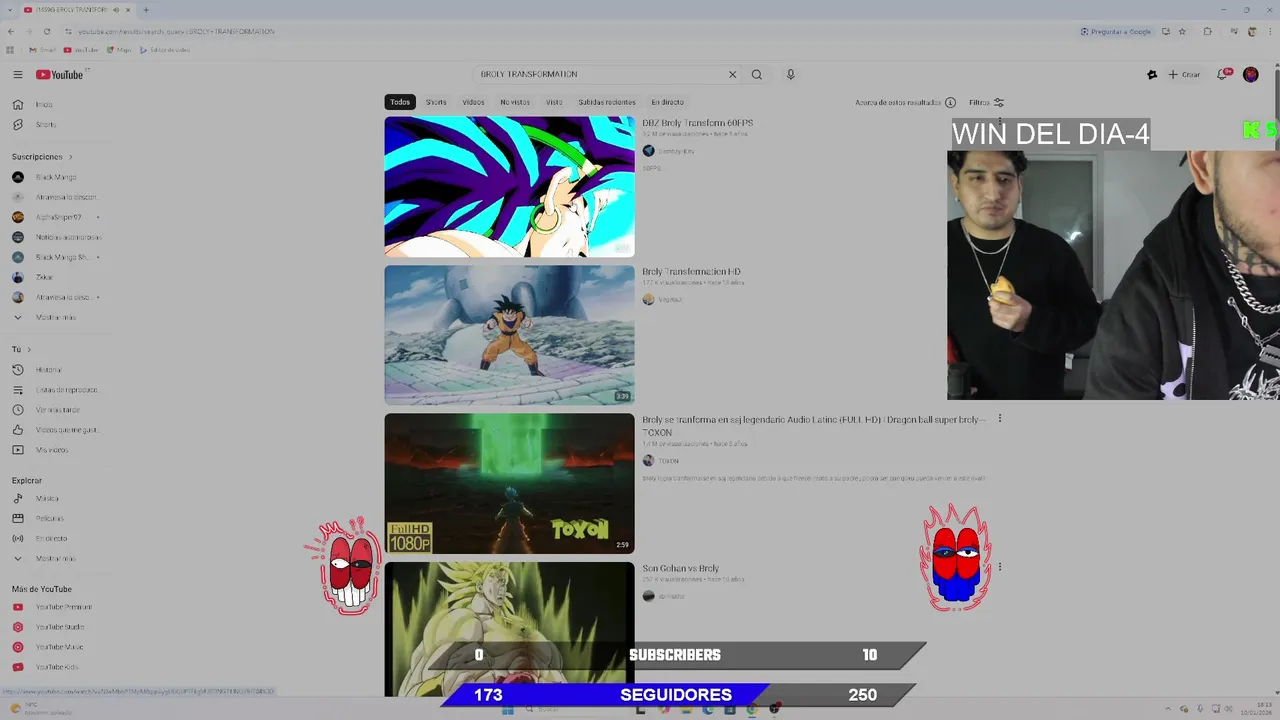This screenshot has width=1280, height=720.
Task: Start voice search with microphone icon
Action: 790,74
